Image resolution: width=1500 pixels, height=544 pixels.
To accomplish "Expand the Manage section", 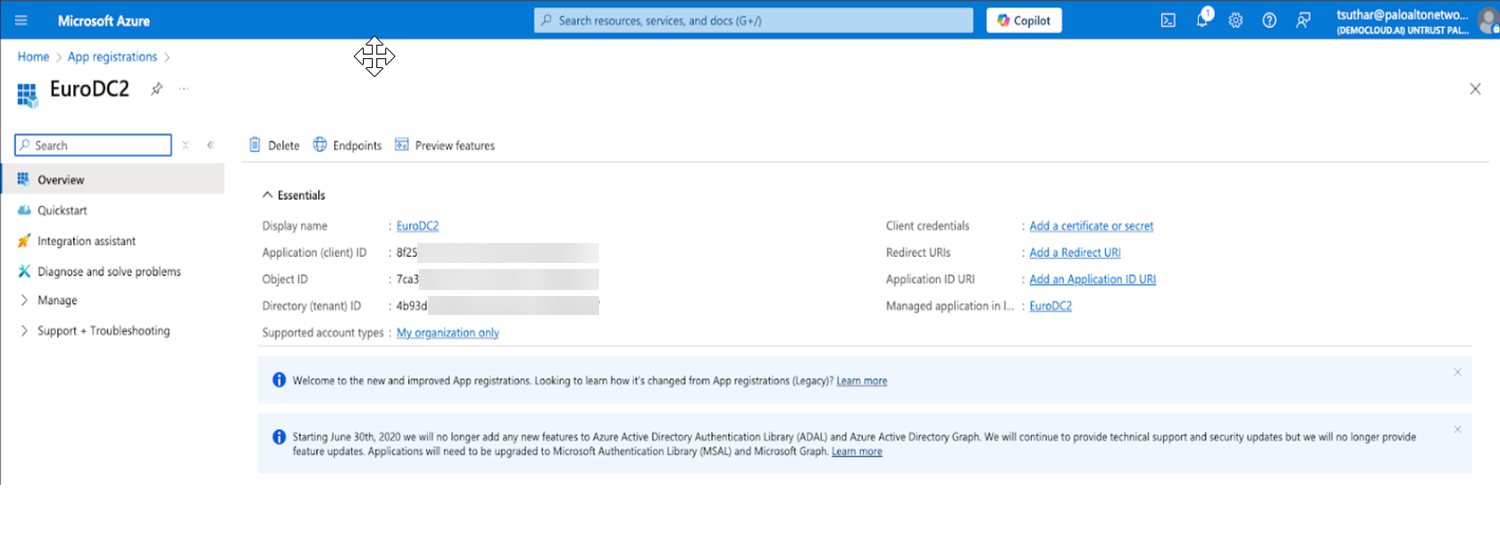I will coord(24,300).
